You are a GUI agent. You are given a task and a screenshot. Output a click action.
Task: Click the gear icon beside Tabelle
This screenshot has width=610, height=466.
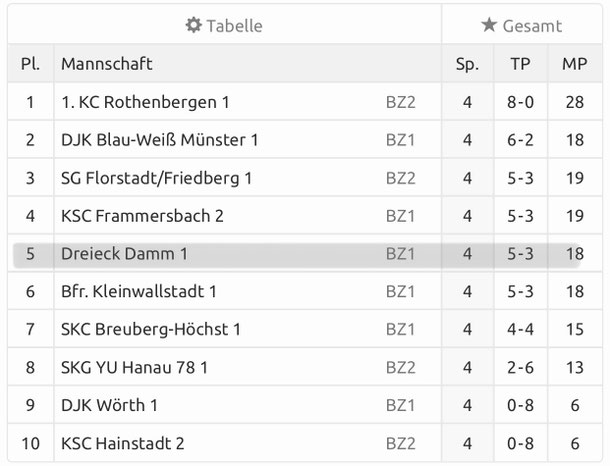tap(194, 26)
